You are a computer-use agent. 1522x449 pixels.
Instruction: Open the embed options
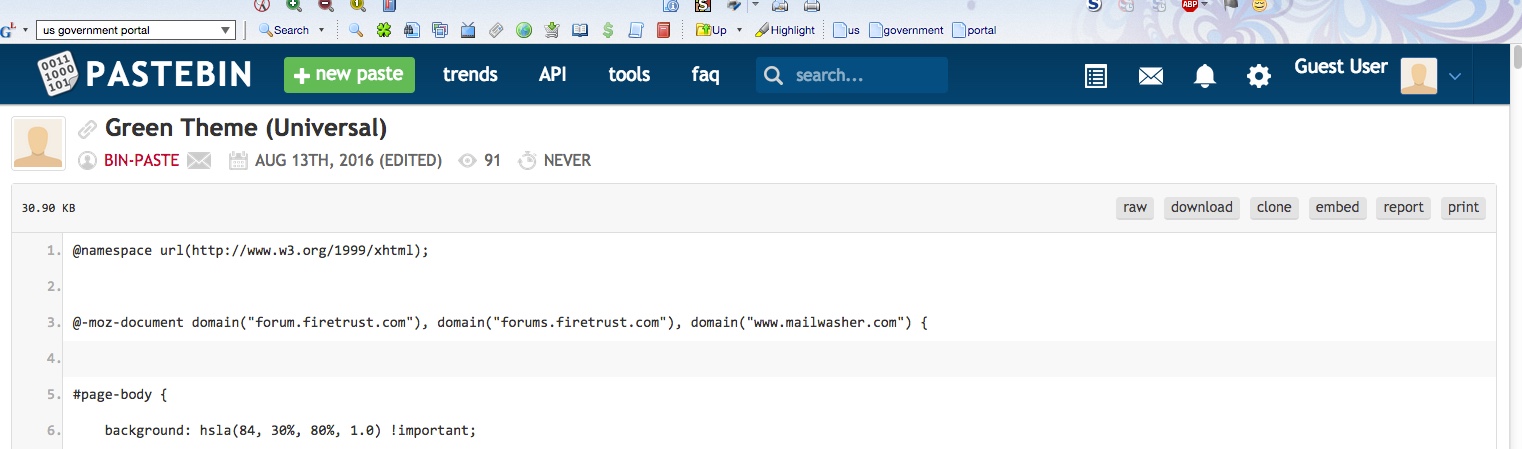point(1337,207)
